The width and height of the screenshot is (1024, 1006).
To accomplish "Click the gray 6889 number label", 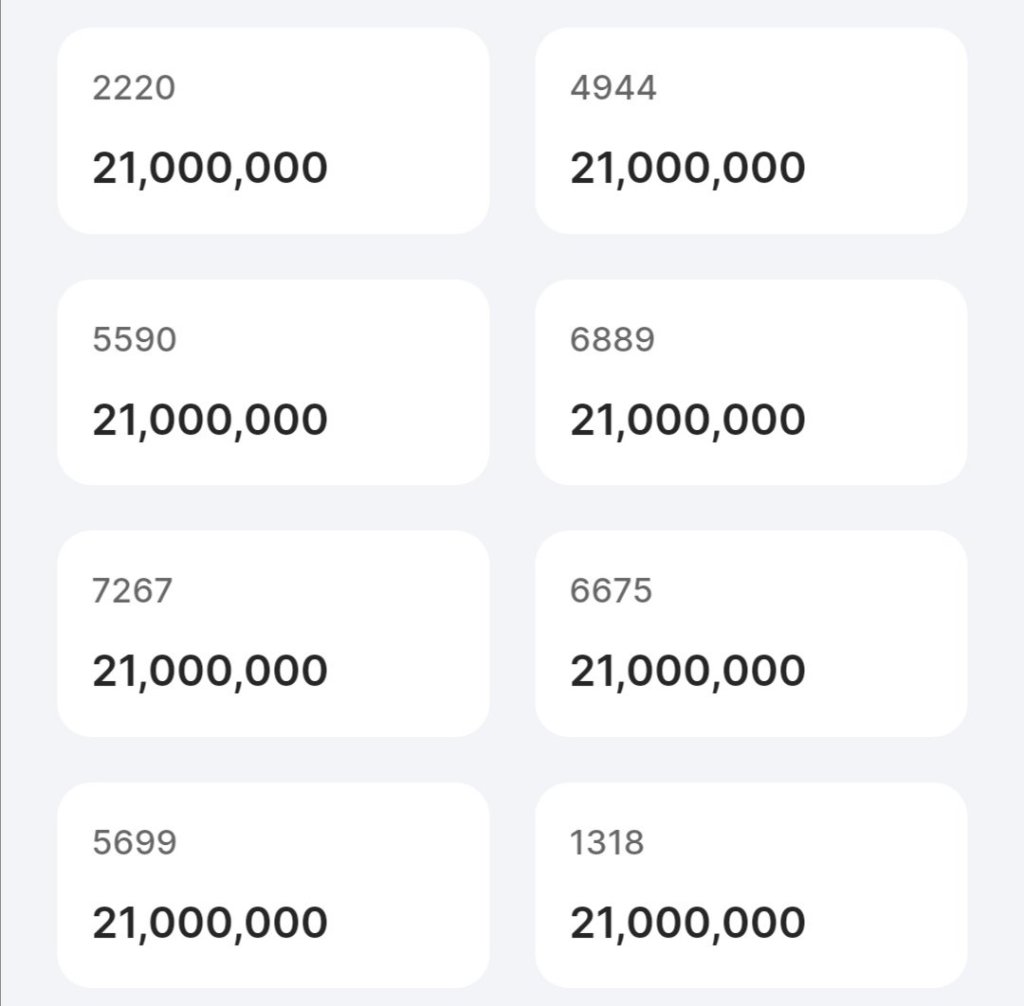I will point(613,340).
